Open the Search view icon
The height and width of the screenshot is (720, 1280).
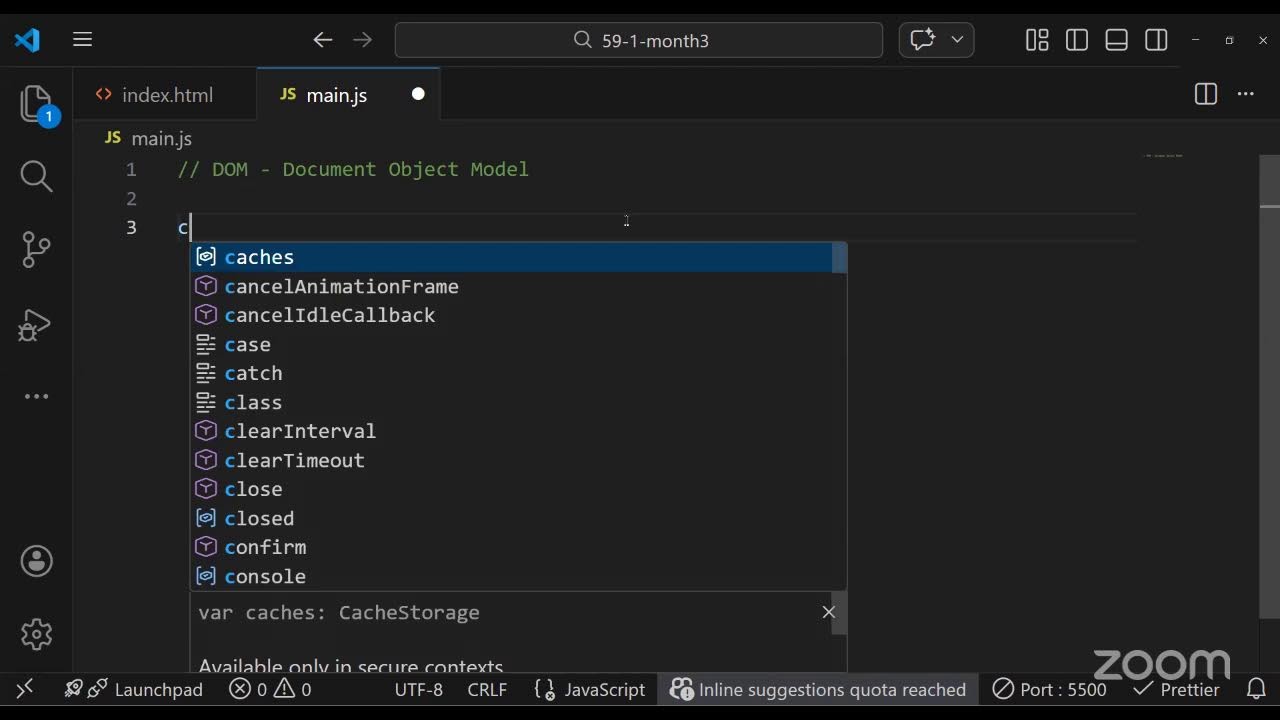point(37,176)
